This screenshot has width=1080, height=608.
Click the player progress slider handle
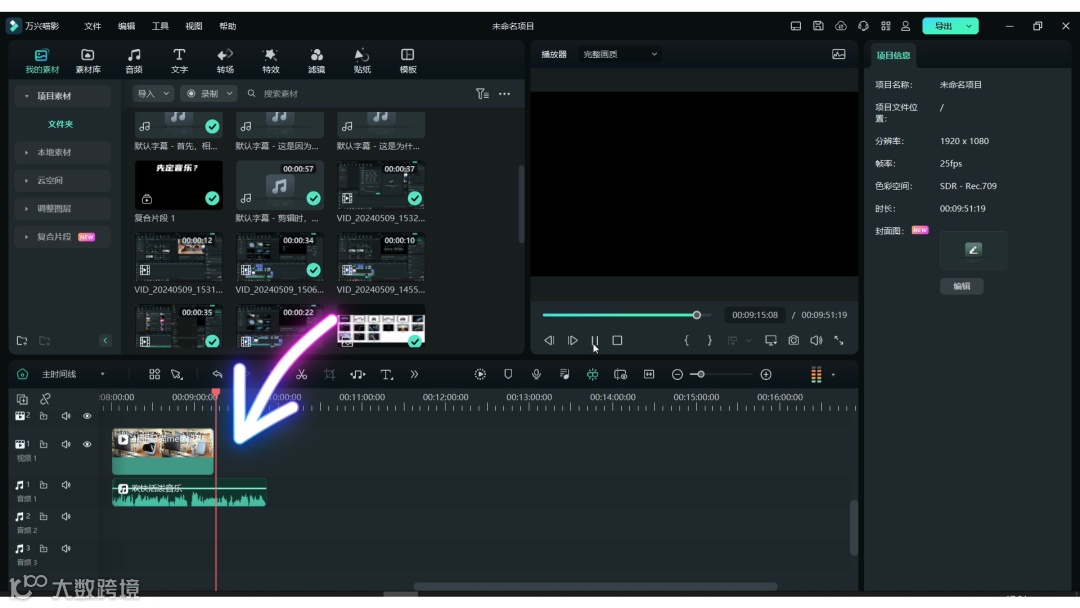696,315
